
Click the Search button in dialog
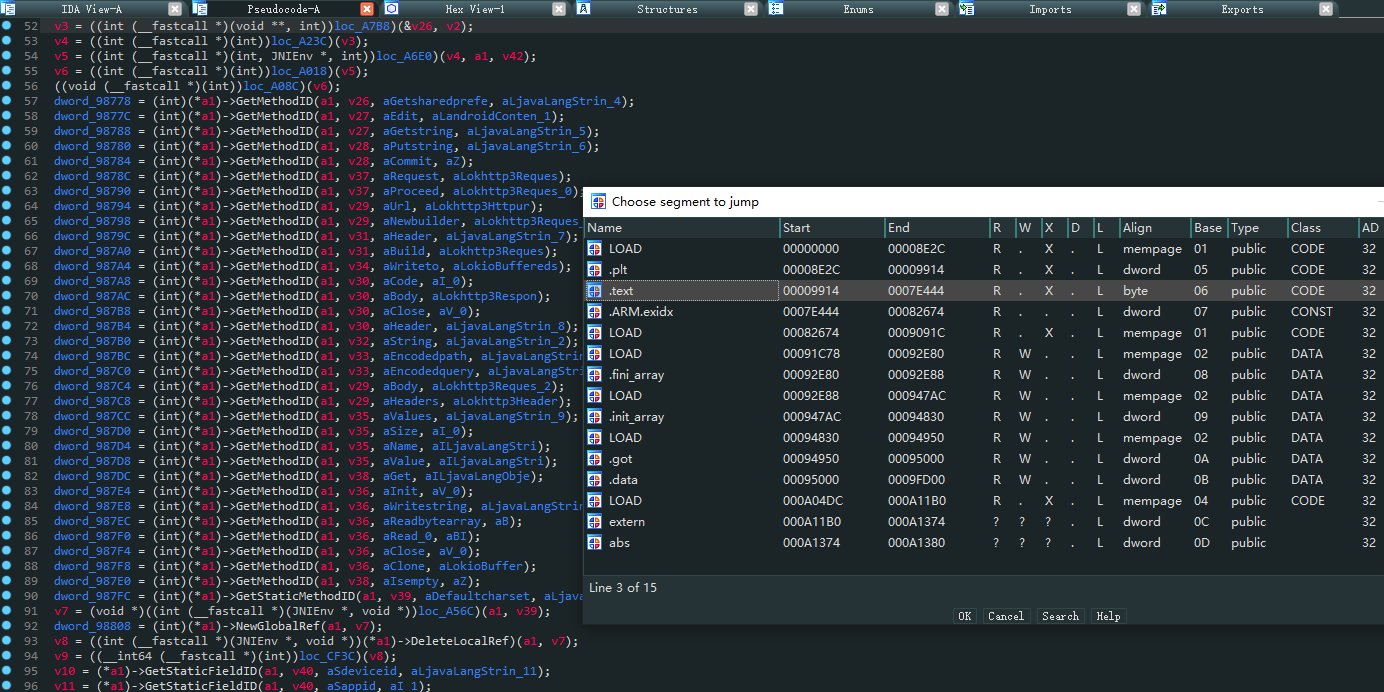pyautogui.click(x=1060, y=616)
